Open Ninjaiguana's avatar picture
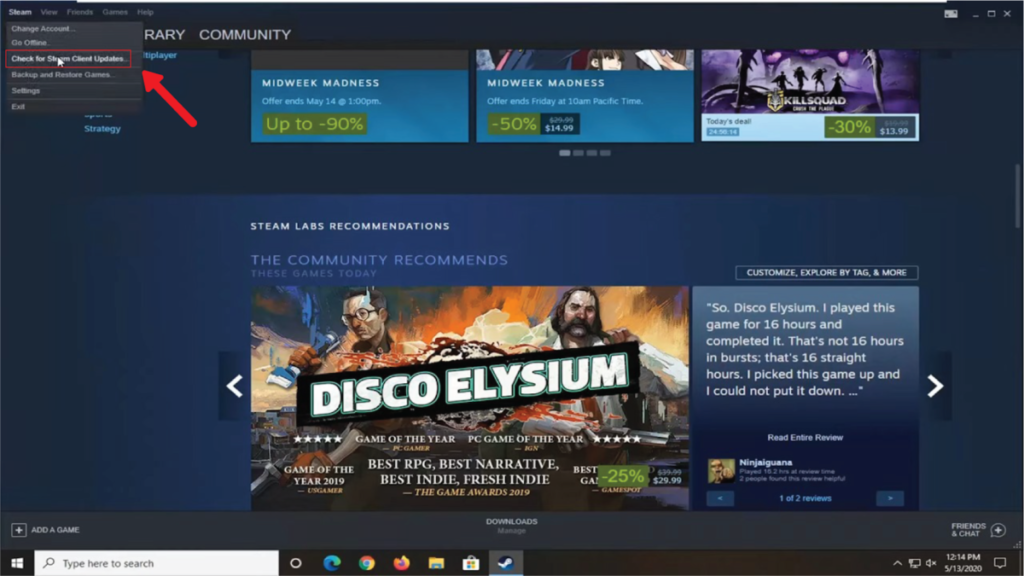The image size is (1024, 576). pos(721,471)
